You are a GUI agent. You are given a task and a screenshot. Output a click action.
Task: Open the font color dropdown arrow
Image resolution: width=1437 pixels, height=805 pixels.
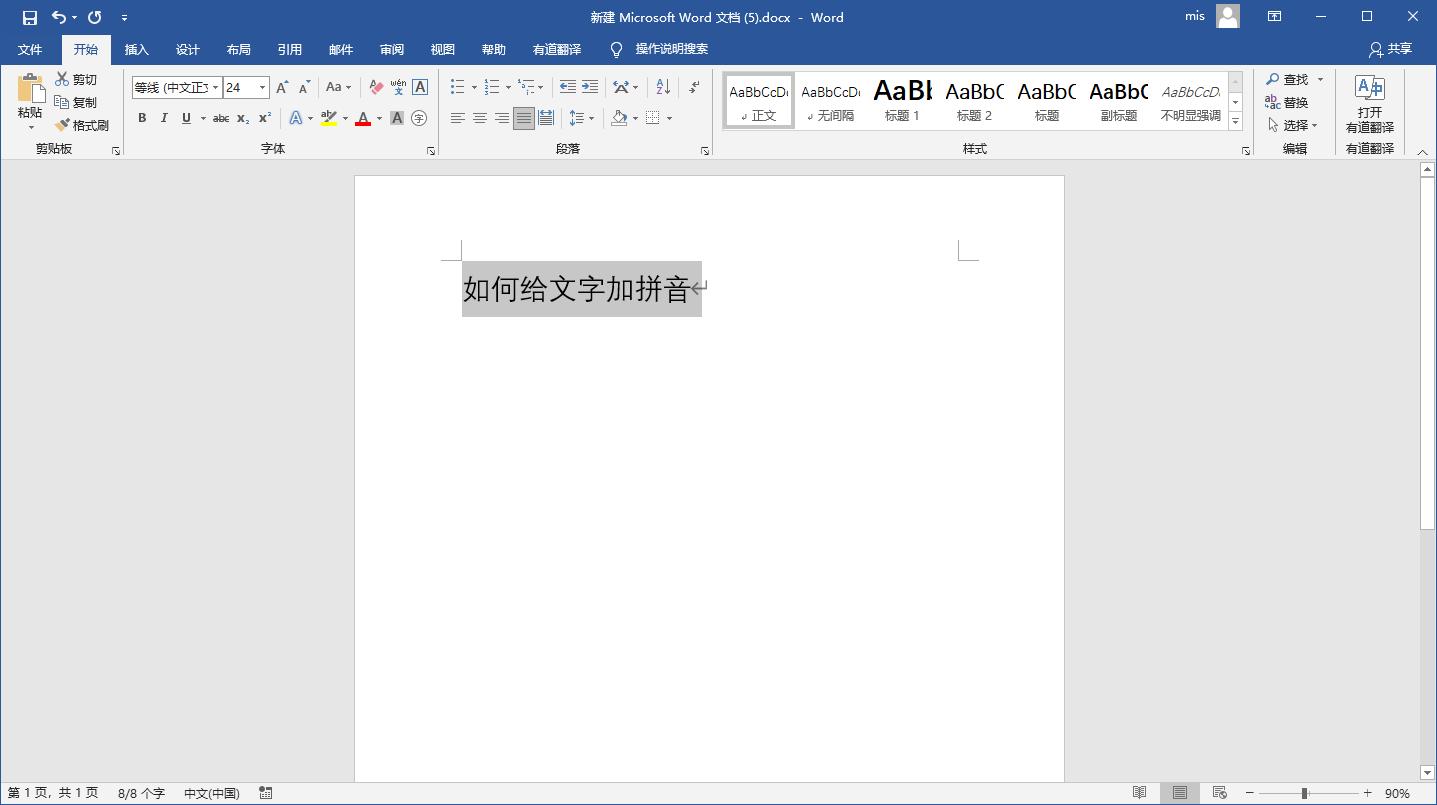point(377,118)
